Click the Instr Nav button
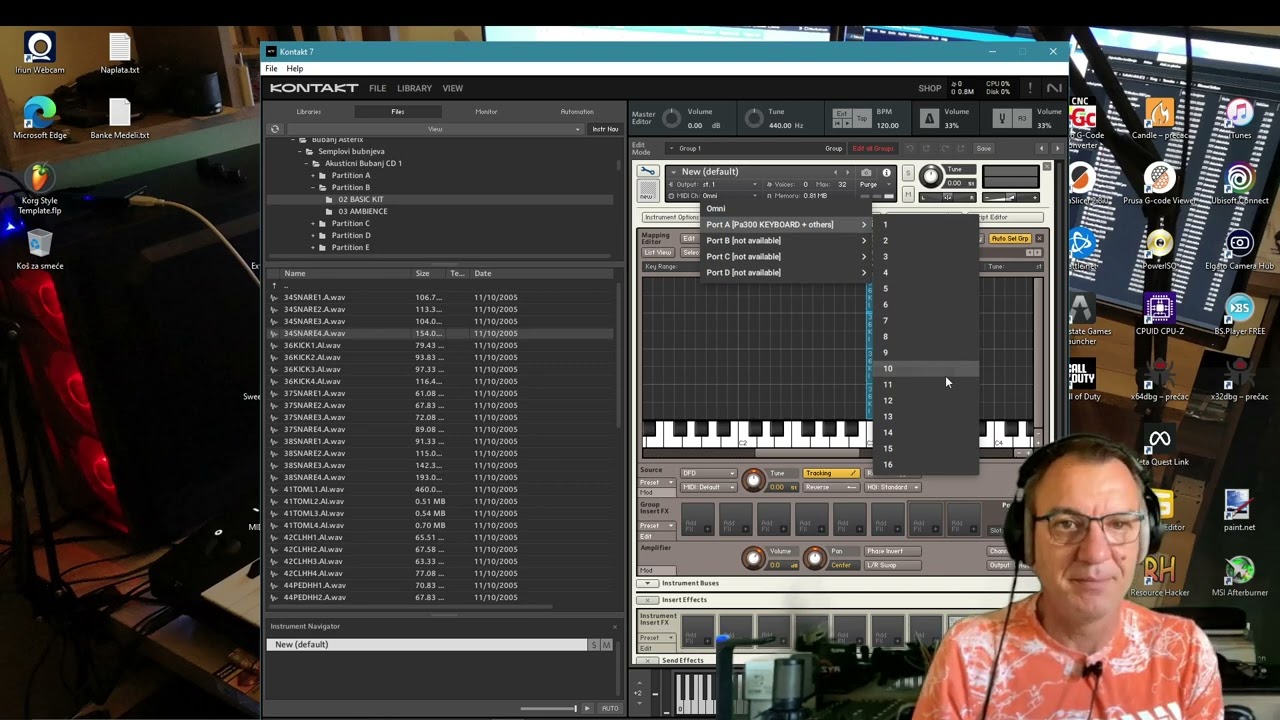The width and height of the screenshot is (1280, 720). pos(605,129)
